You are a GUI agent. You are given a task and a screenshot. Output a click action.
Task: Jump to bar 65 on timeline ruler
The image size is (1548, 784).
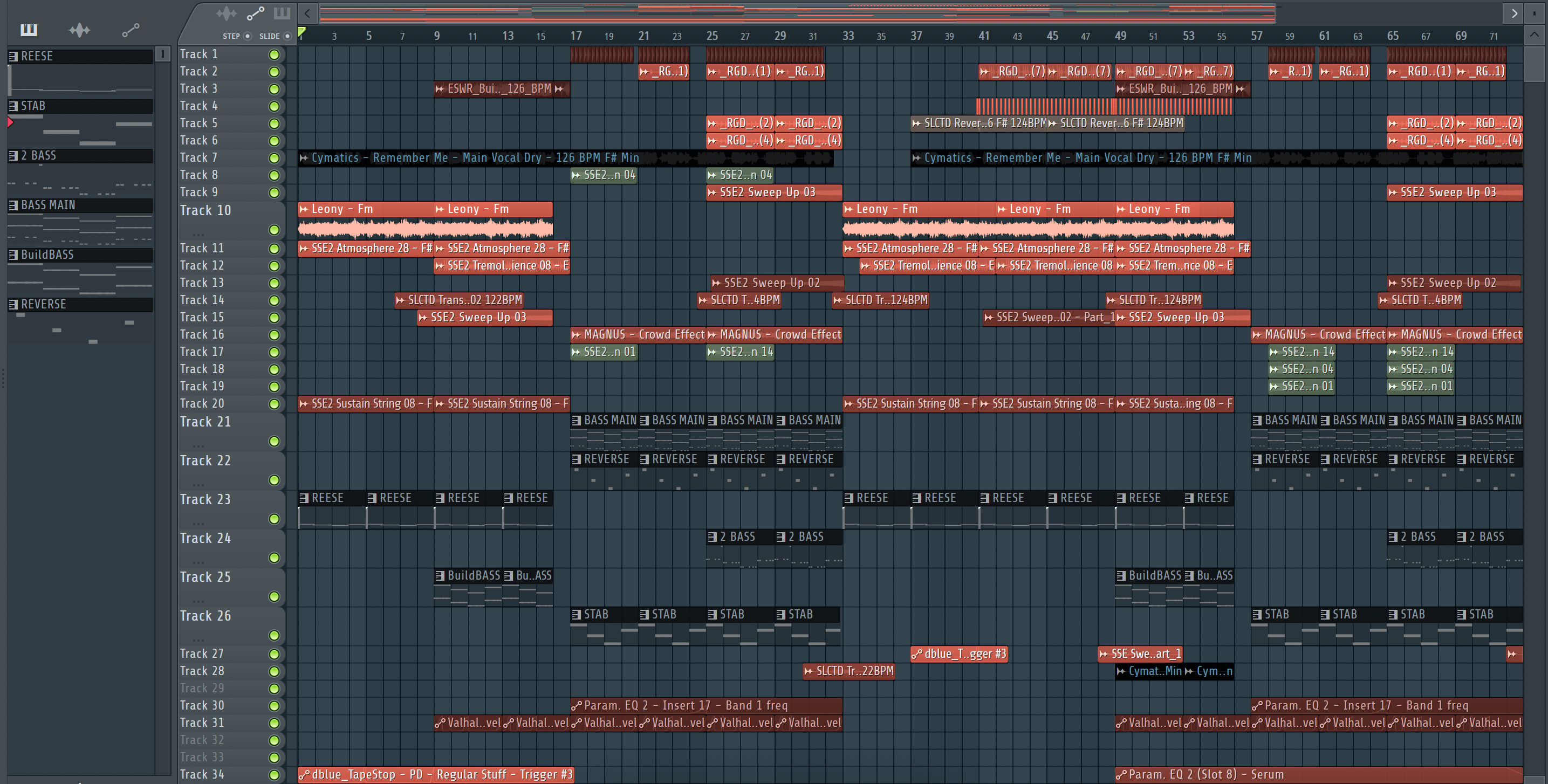pos(1392,36)
